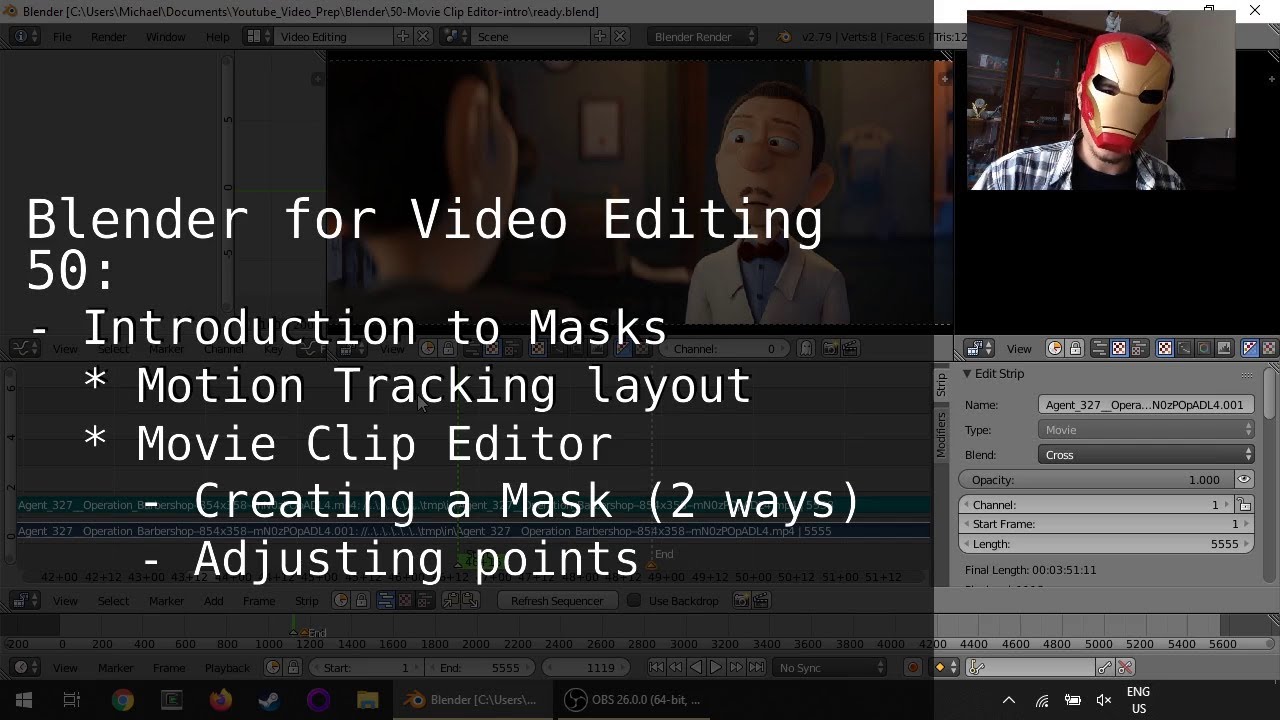The width and height of the screenshot is (1280, 720).
Task: Add a new scene
Action: [600, 37]
